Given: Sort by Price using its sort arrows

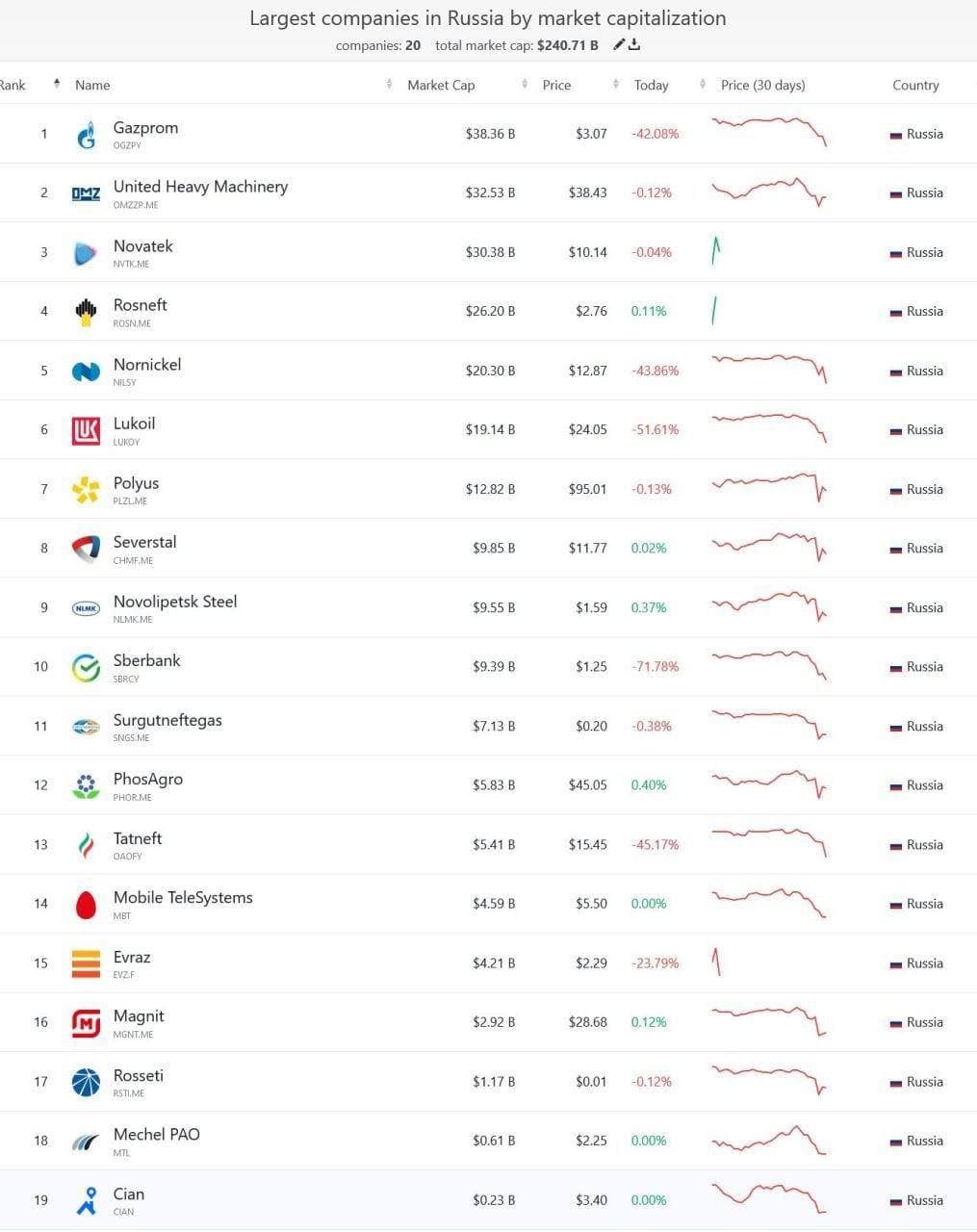Looking at the screenshot, I should (616, 85).
